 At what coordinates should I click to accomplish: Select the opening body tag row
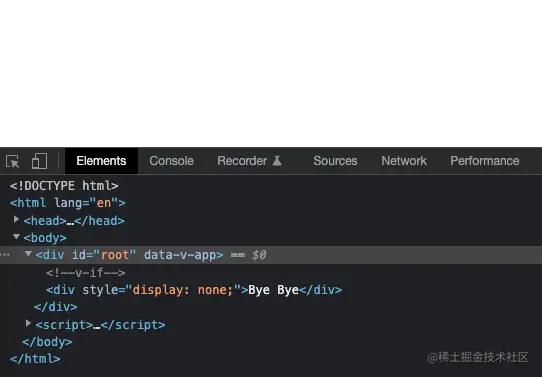(45, 238)
